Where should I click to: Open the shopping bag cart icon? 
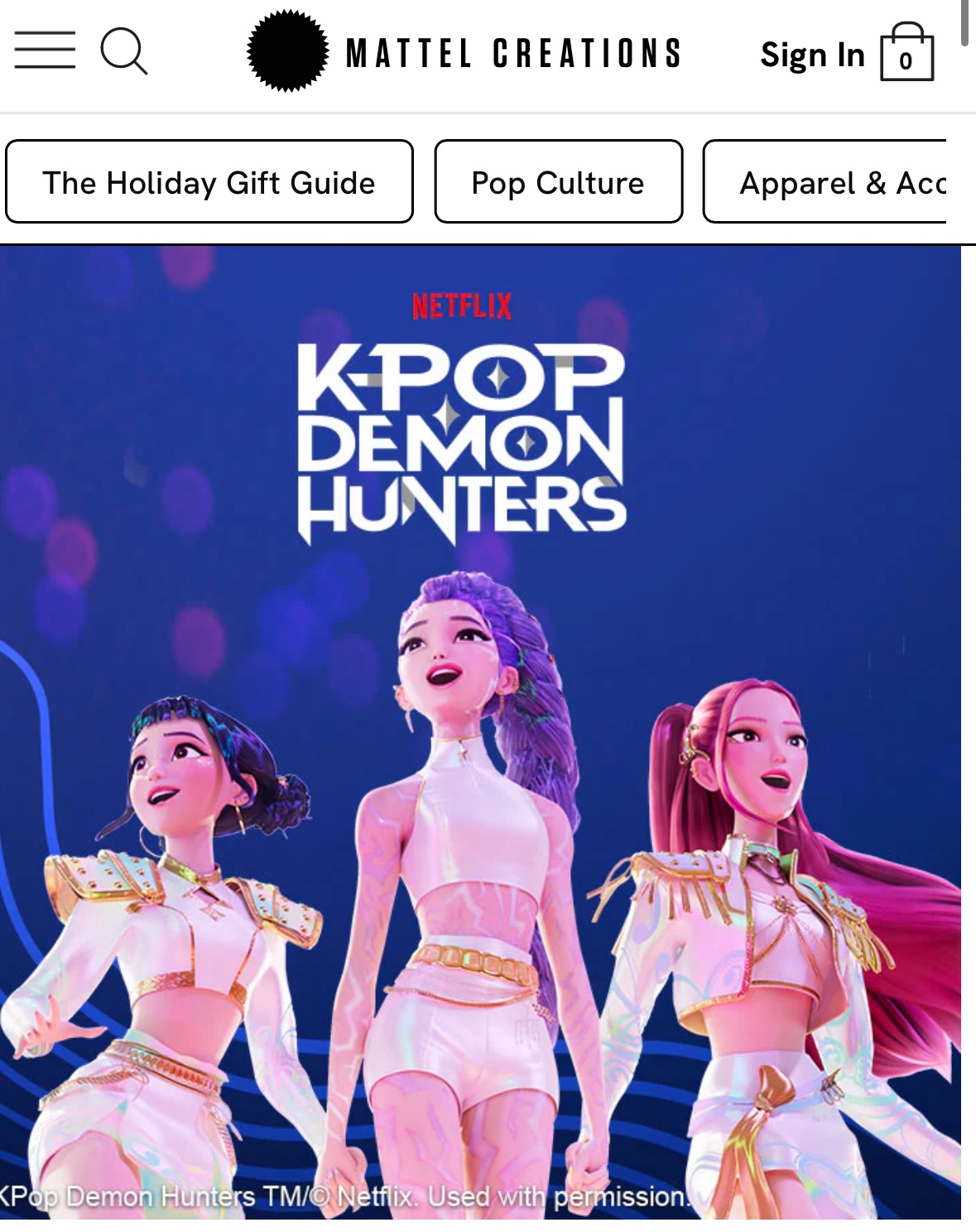907,51
